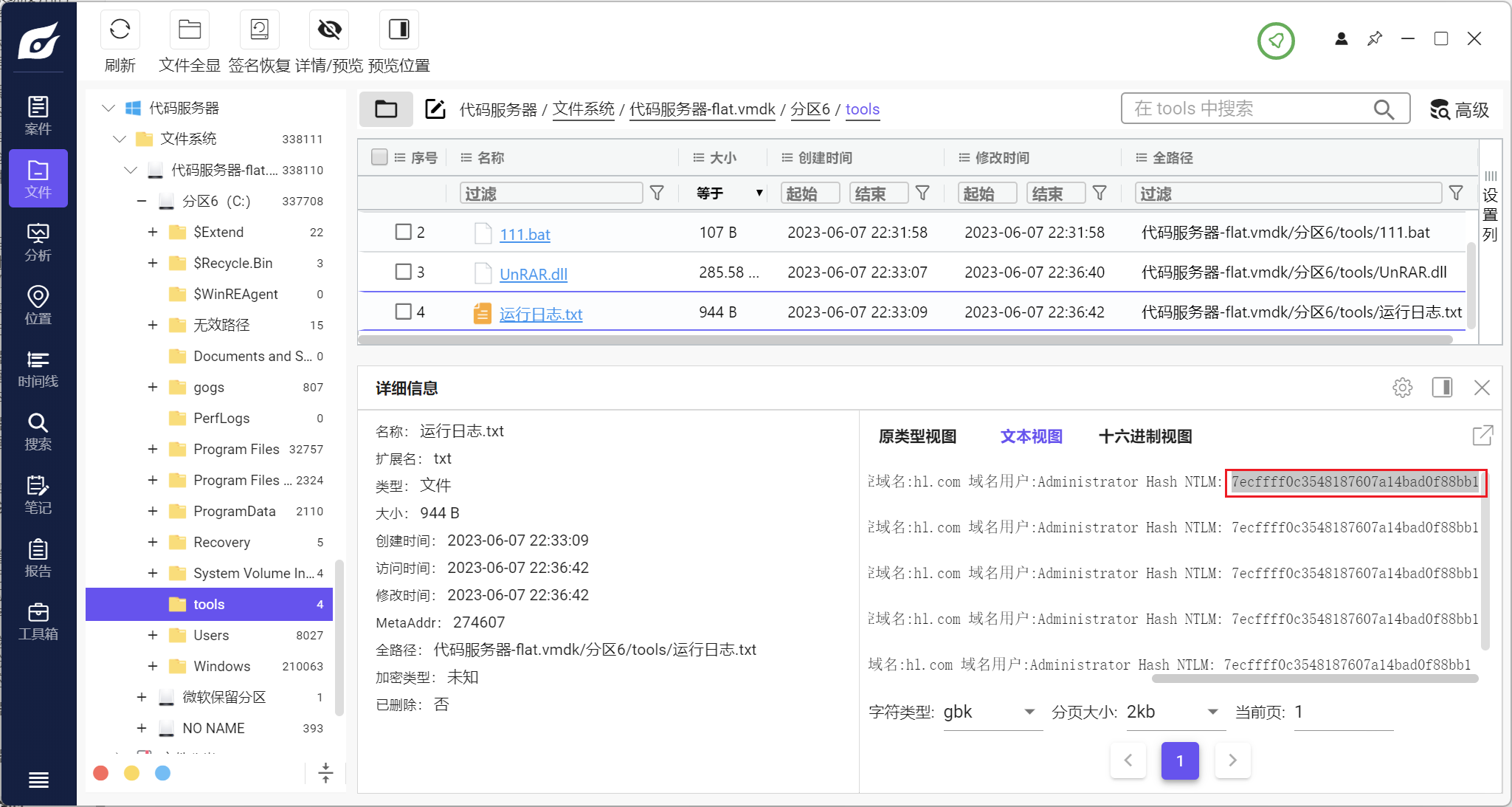1512x807 pixels.
Task: Open the 笔记 sidebar section
Action: point(38,495)
